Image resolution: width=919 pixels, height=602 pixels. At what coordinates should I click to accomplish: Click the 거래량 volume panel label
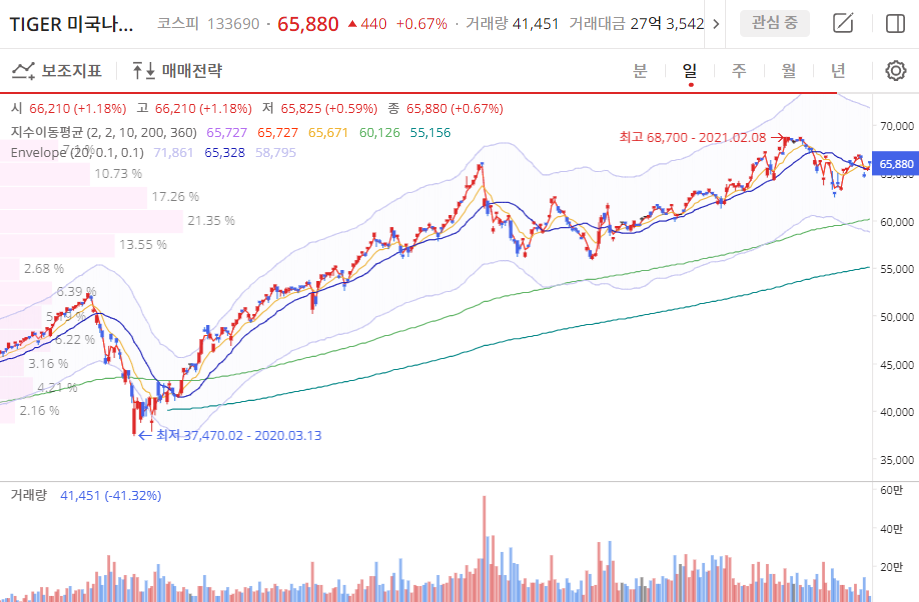click(28, 495)
